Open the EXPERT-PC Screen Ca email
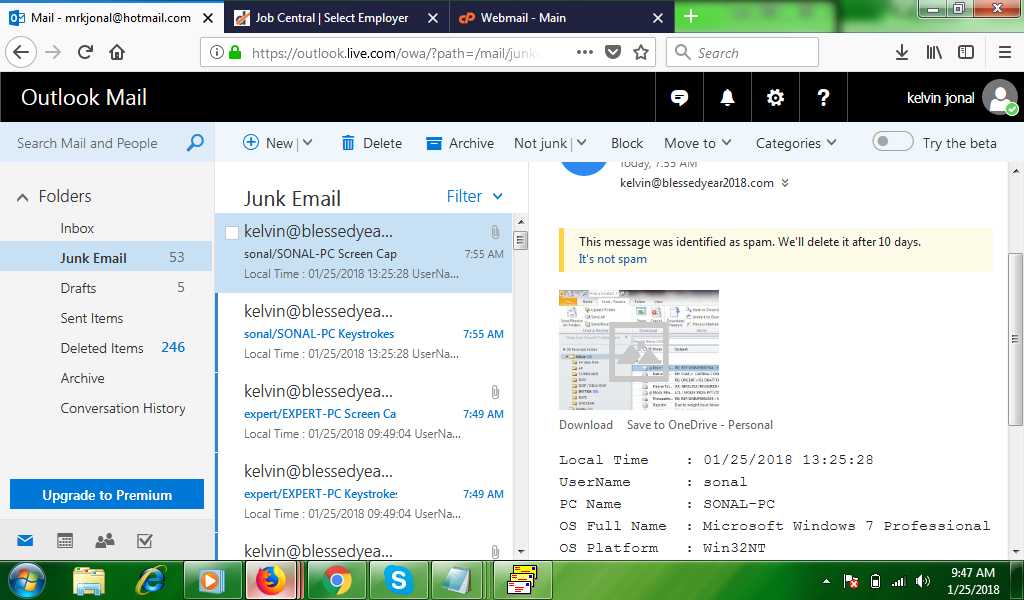Screen dimensions: 1024x600 coord(364,413)
